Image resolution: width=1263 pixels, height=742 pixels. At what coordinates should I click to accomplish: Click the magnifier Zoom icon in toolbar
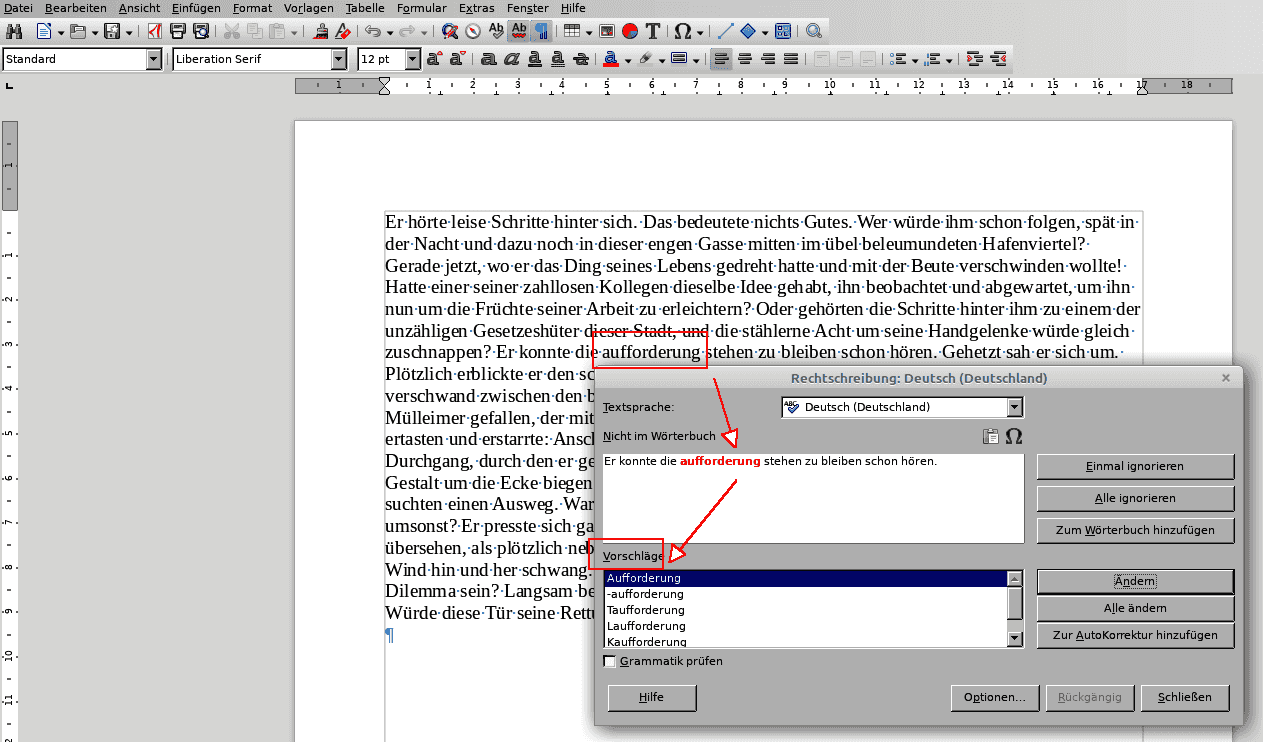814,31
